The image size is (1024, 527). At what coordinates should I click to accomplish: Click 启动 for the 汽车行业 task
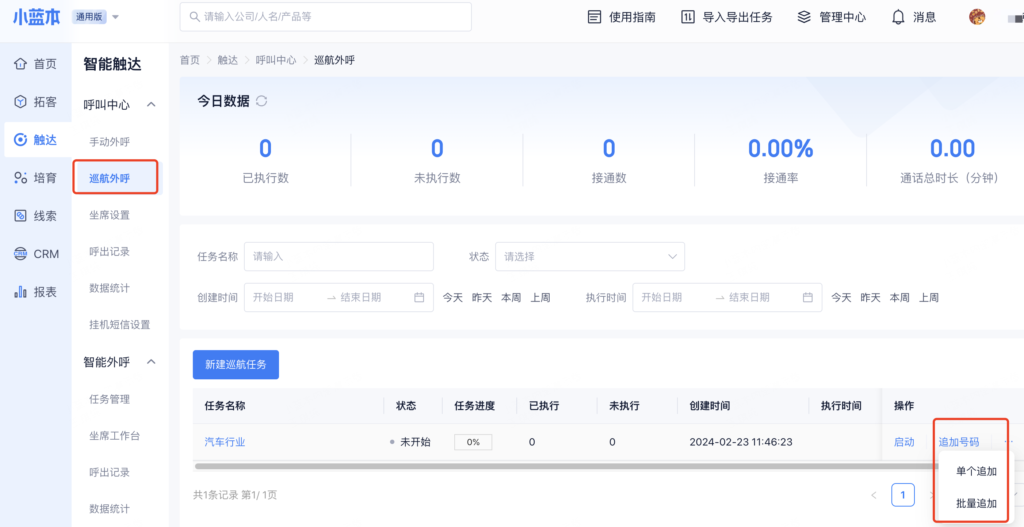click(x=903, y=442)
